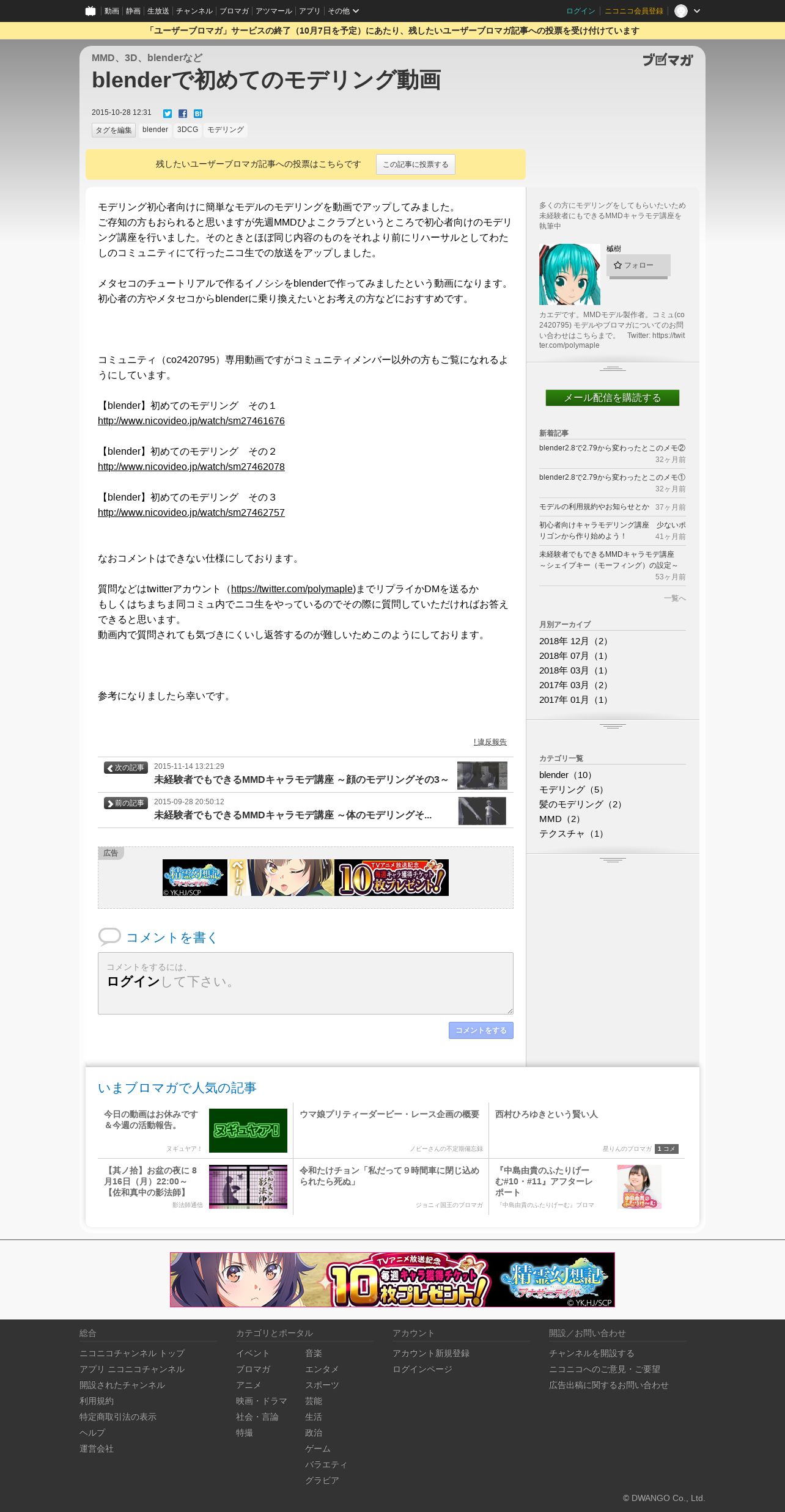Image resolution: width=785 pixels, height=1512 pixels.
Task: Click the 違反報告 link
Action: tap(490, 742)
